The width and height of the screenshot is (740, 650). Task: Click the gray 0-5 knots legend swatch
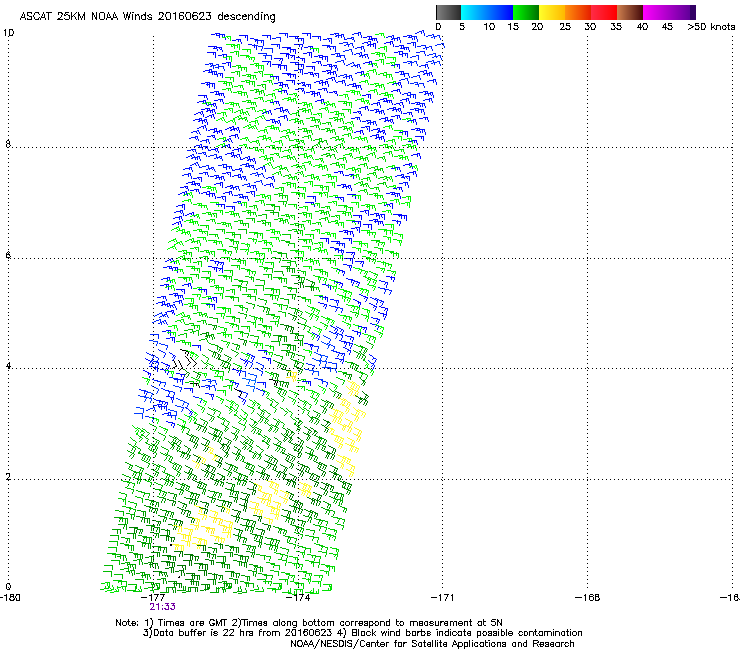tap(448, 12)
